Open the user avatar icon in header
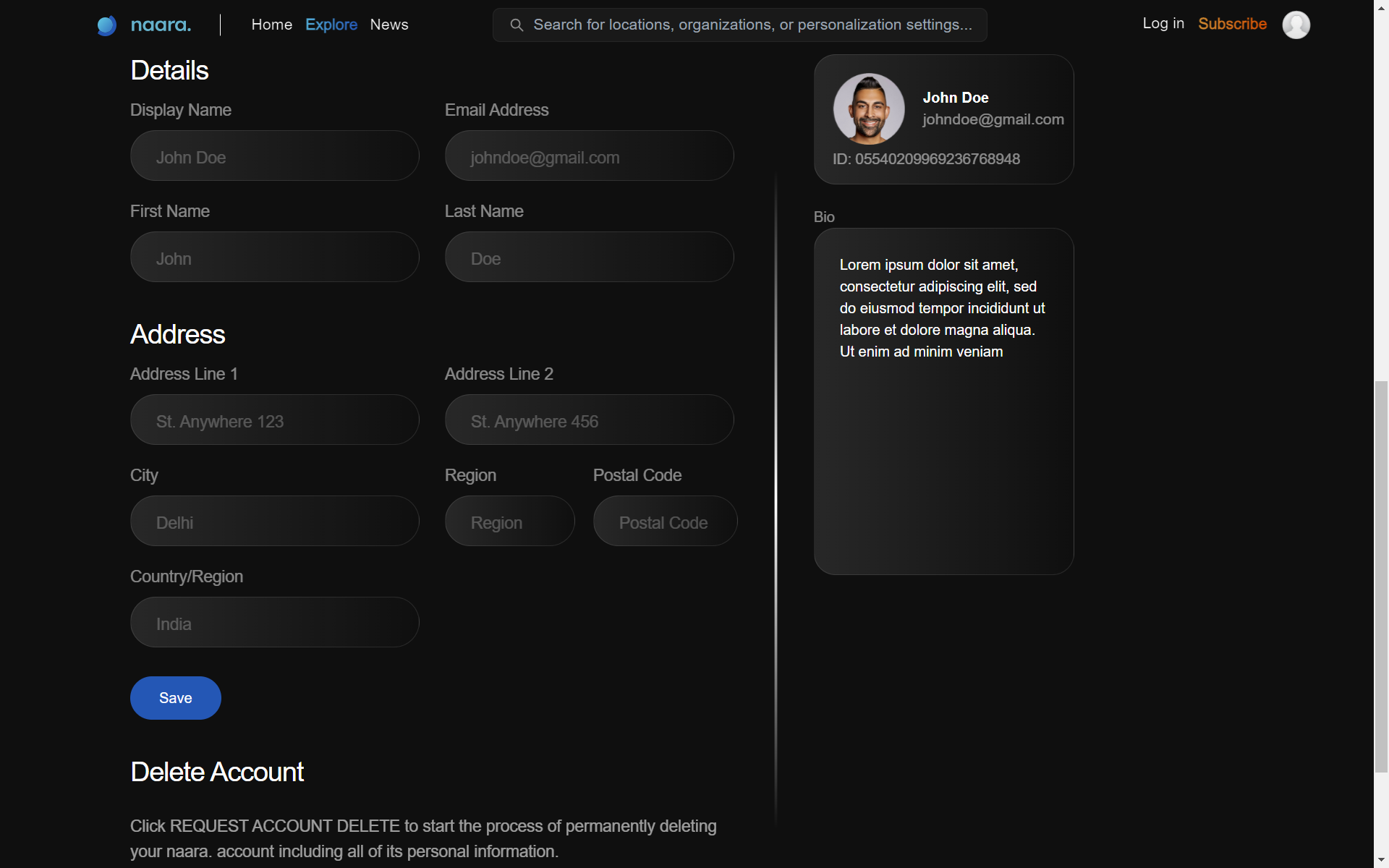The height and width of the screenshot is (868, 1389). coord(1296,25)
